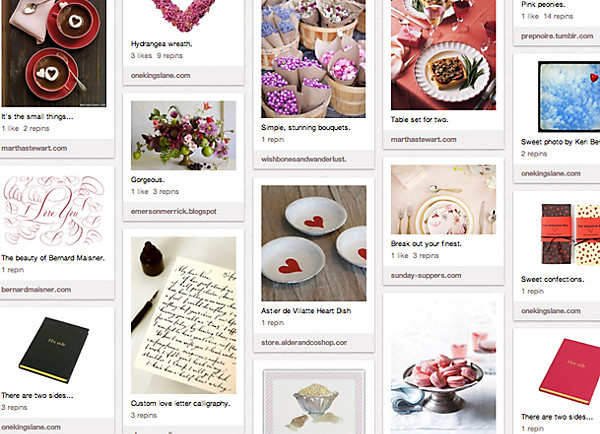The width and height of the screenshot is (600, 434).
Task: Visit the store.alderandcoshop.com source link
Action: [304, 343]
